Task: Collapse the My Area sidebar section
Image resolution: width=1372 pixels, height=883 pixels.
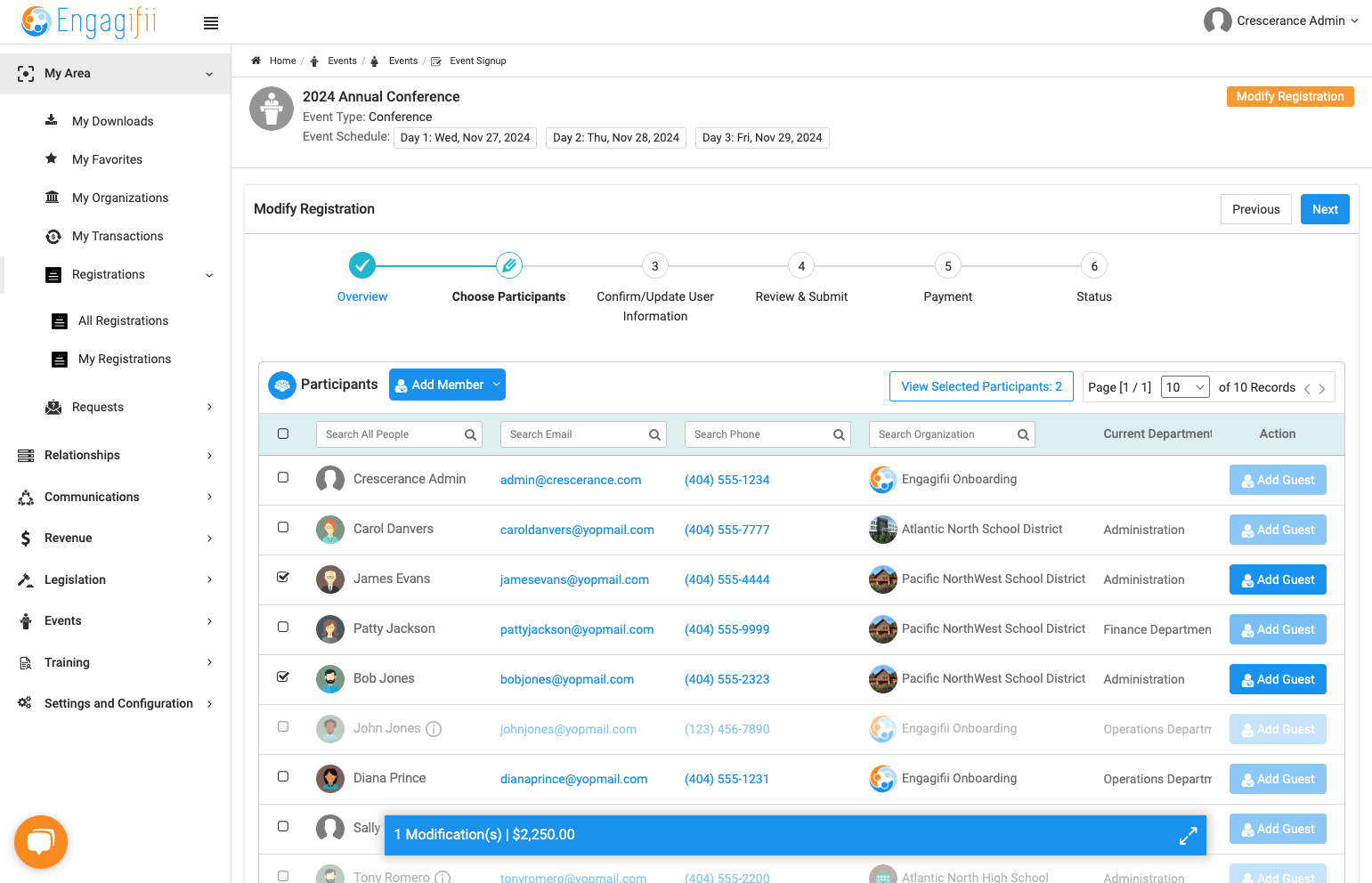Action: [209, 74]
